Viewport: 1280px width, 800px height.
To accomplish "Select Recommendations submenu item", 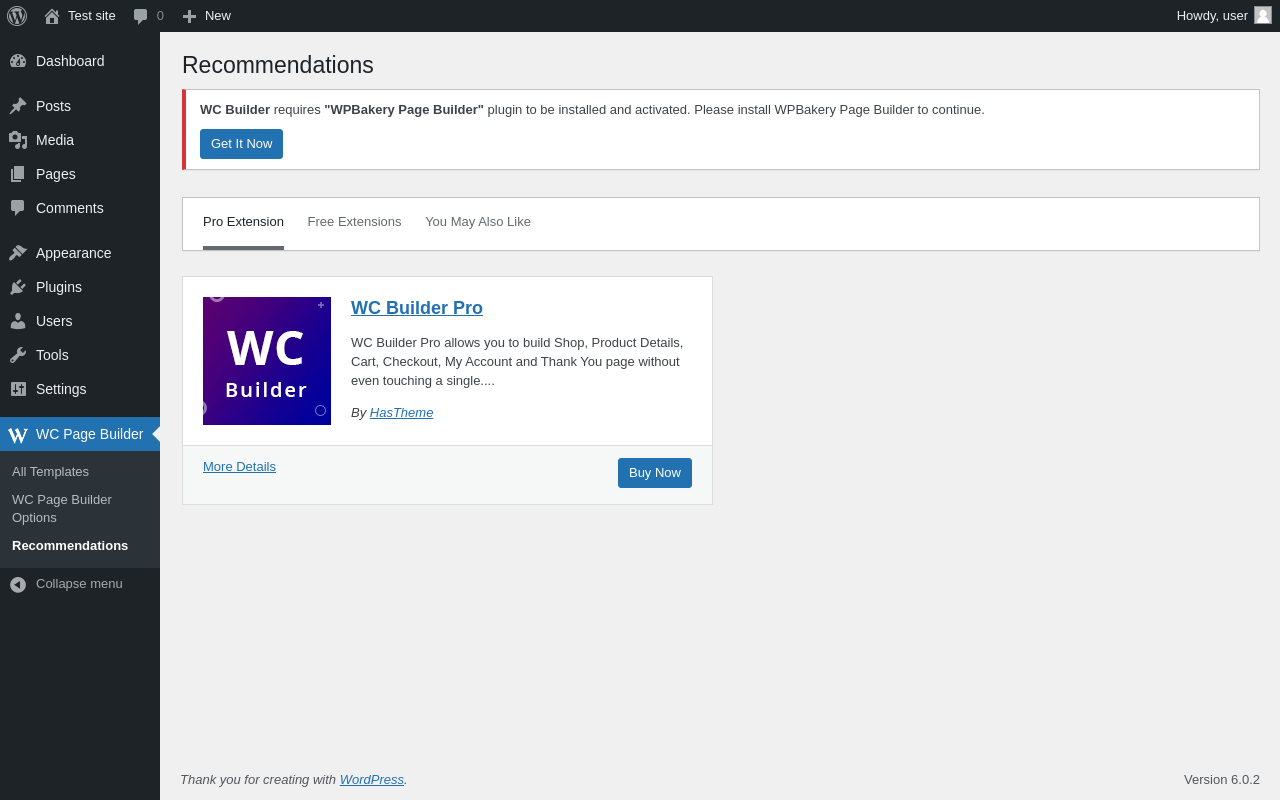I will click(70, 546).
